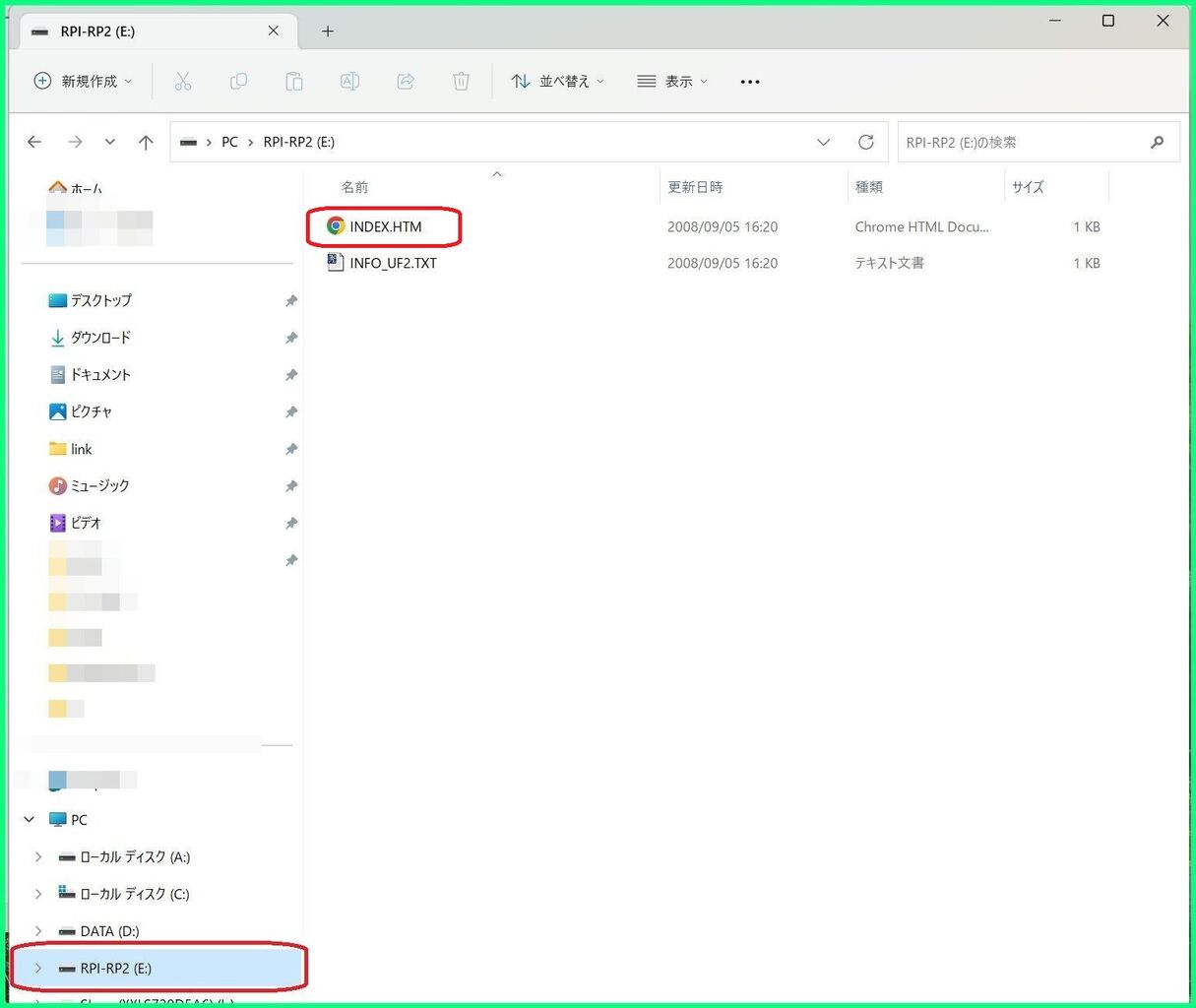Expand ローカル ディスク (C:) tree node

click(38, 894)
